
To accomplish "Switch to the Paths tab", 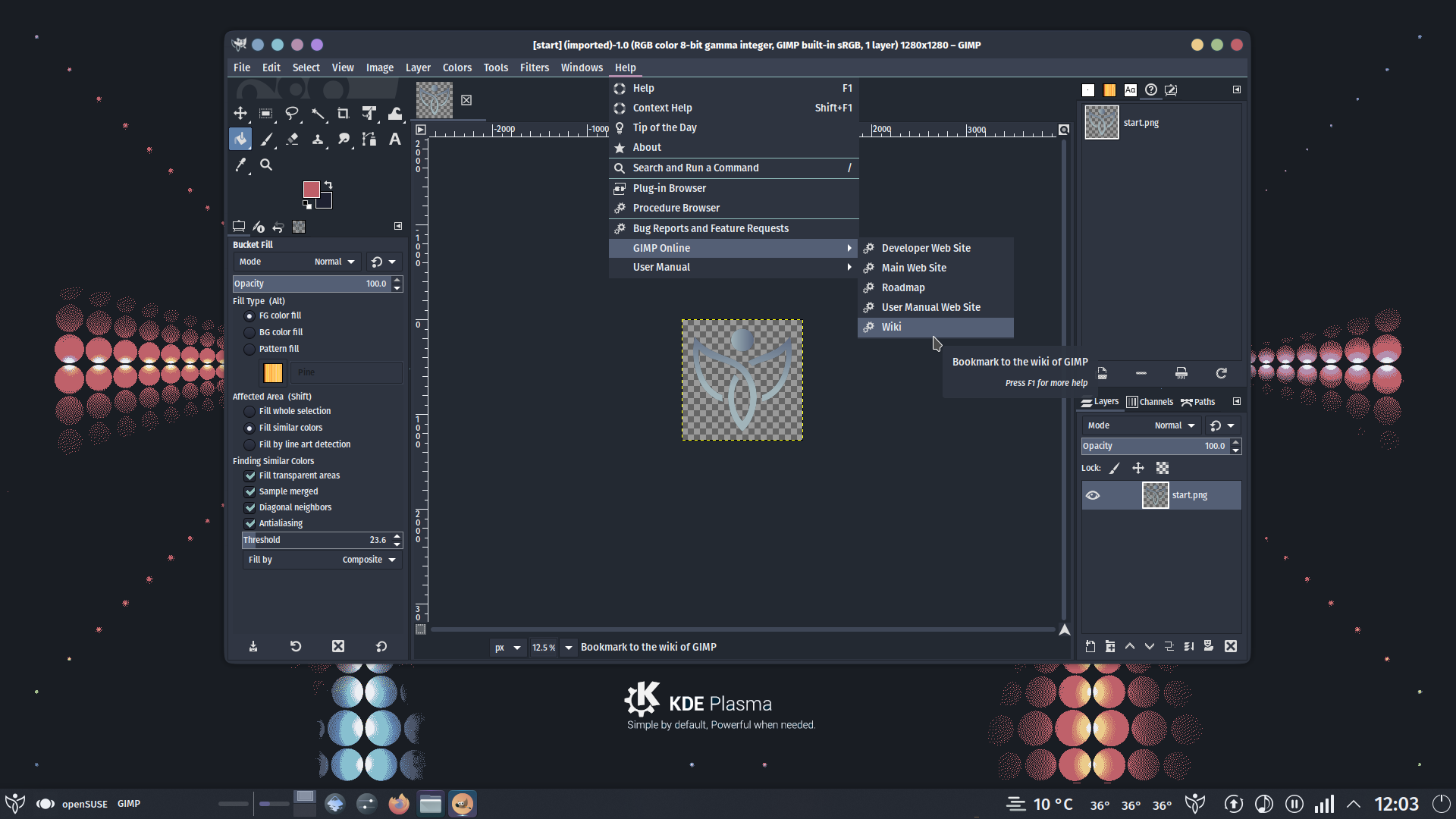I will [x=1198, y=402].
